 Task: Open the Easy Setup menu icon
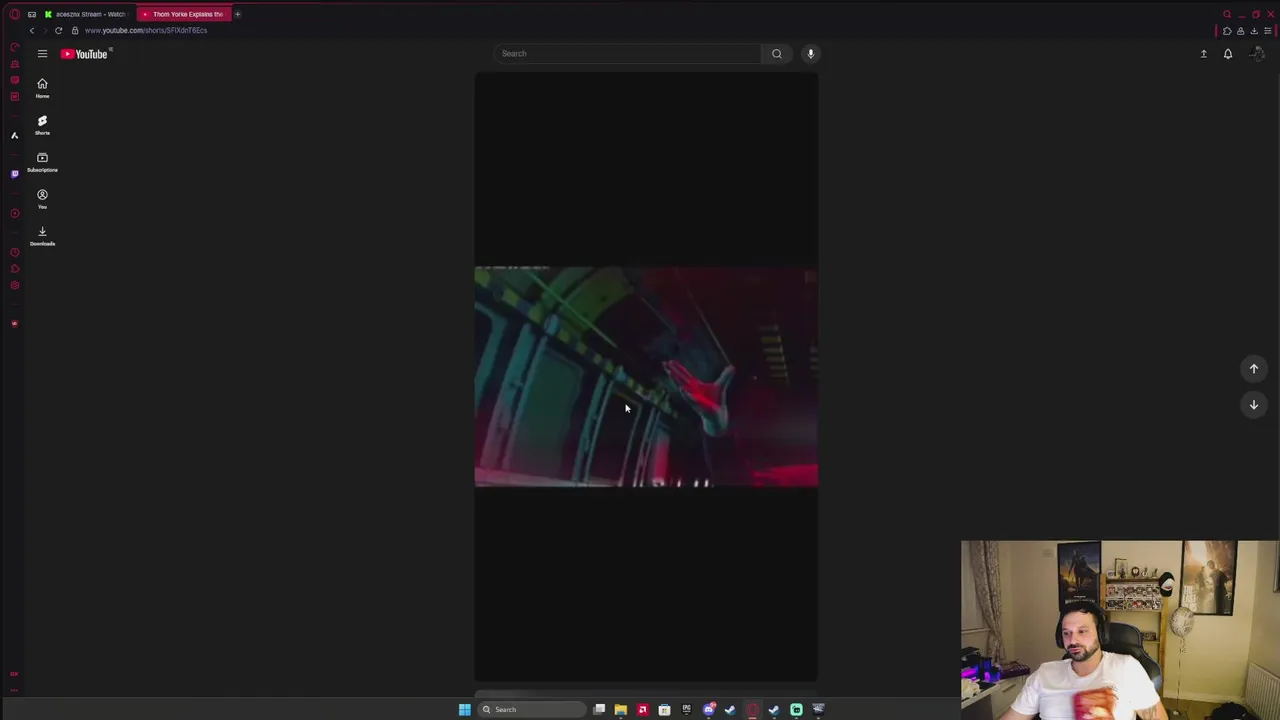pos(1267,31)
